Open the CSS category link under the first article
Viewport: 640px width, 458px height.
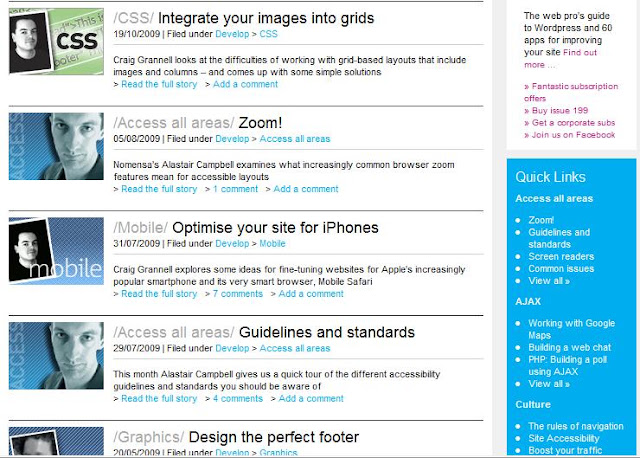pos(269,34)
